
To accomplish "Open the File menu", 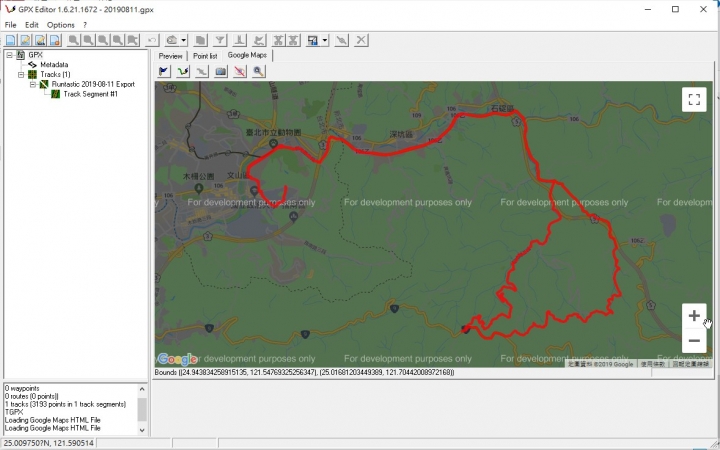I will (10, 25).
